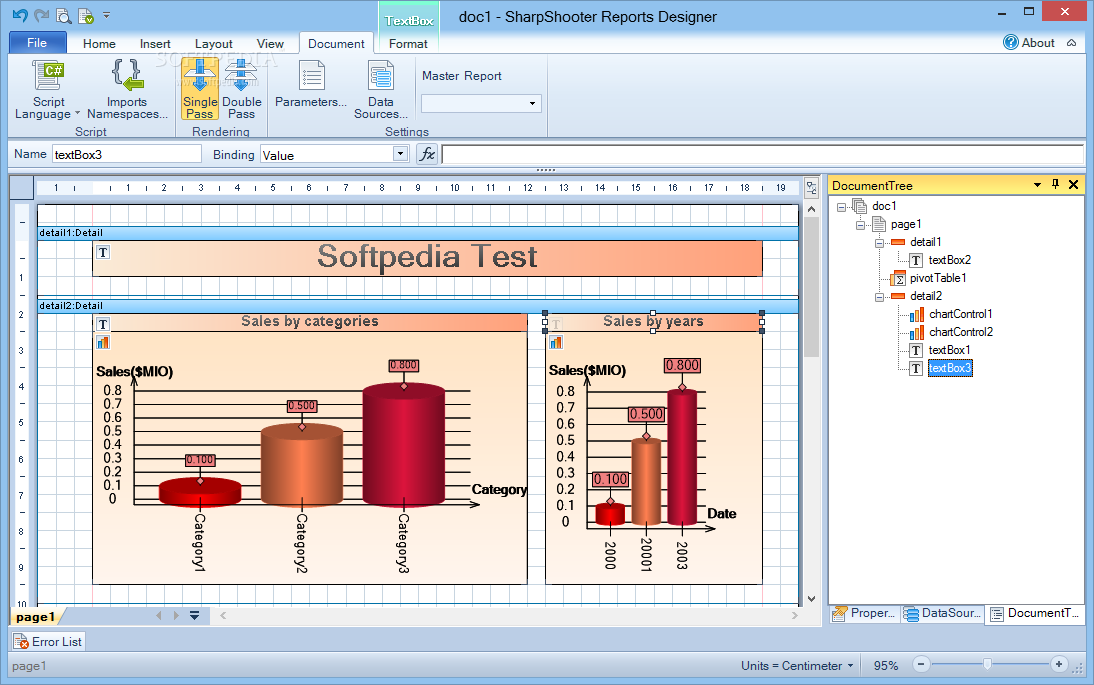Collapse the detail1 tree node
Image resolution: width=1094 pixels, height=685 pixels.
[x=879, y=243]
